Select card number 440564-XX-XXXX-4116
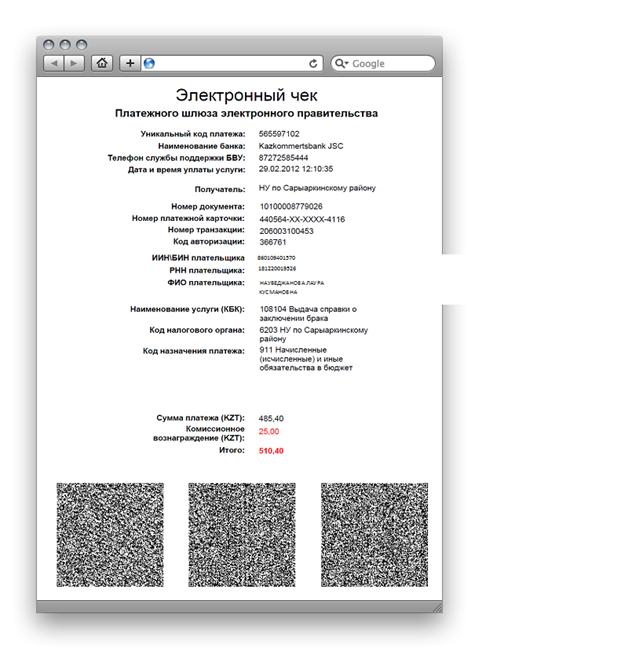Viewport: 643px width, 649px height. tap(302, 219)
